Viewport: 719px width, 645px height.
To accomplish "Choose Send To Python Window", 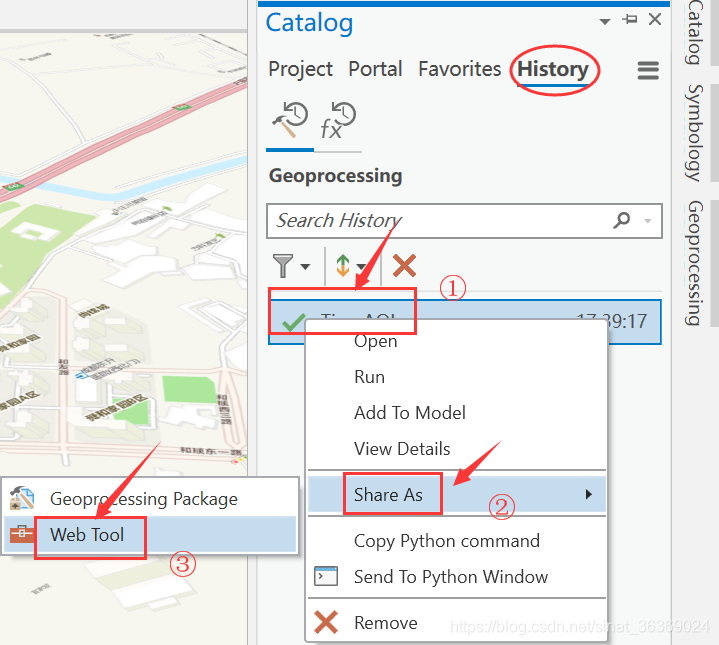I will [x=450, y=577].
